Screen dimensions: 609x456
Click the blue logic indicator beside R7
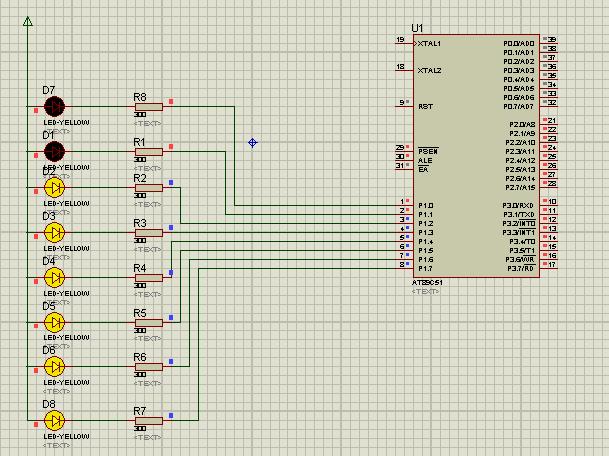click(171, 416)
